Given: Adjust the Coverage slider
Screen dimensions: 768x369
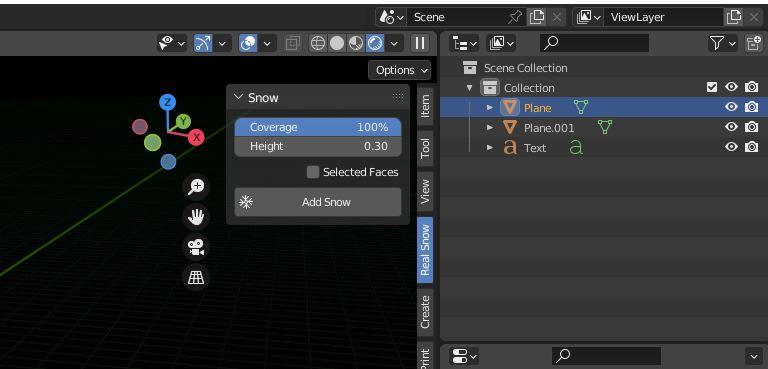Looking at the screenshot, I should 318,127.
